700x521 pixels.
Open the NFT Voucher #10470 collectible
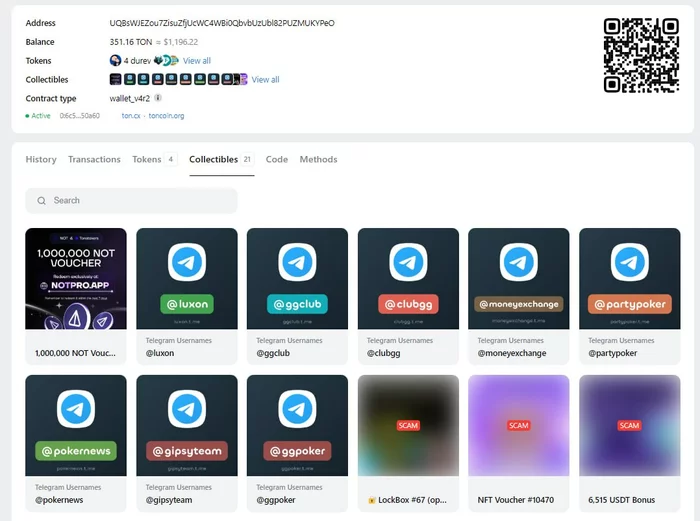(519, 443)
